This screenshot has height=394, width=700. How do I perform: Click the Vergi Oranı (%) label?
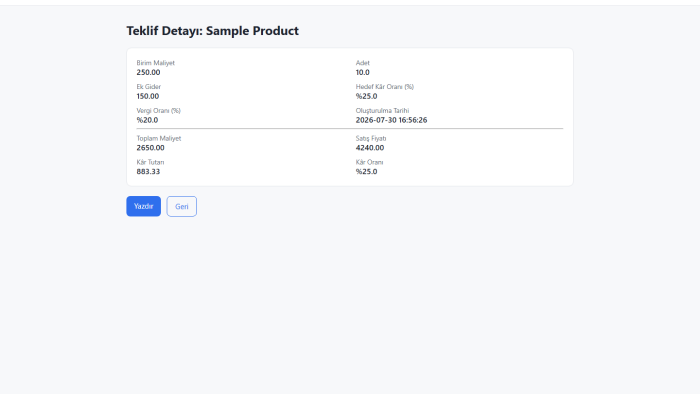(158, 111)
